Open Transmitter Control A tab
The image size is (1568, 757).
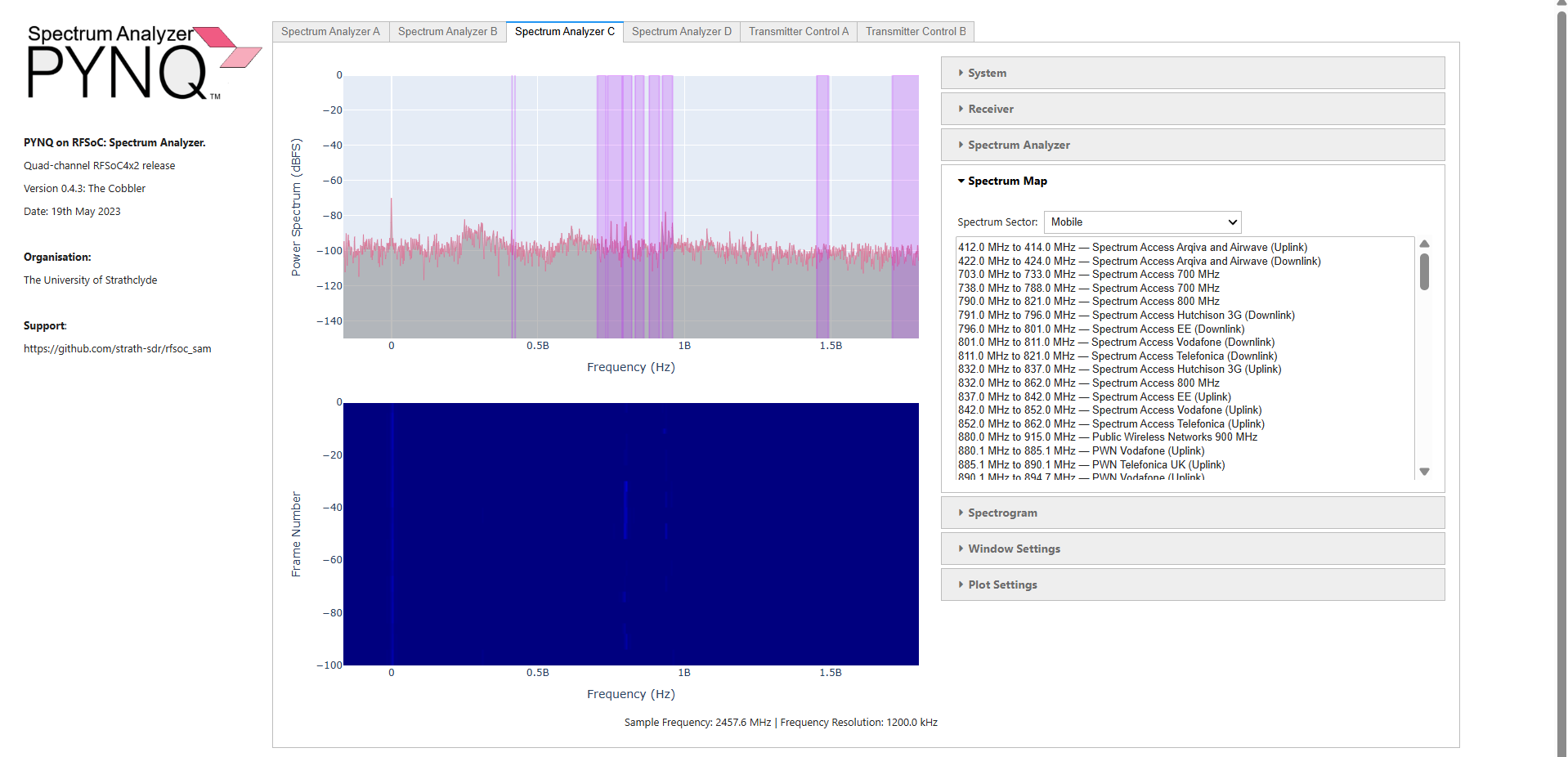click(798, 32)
